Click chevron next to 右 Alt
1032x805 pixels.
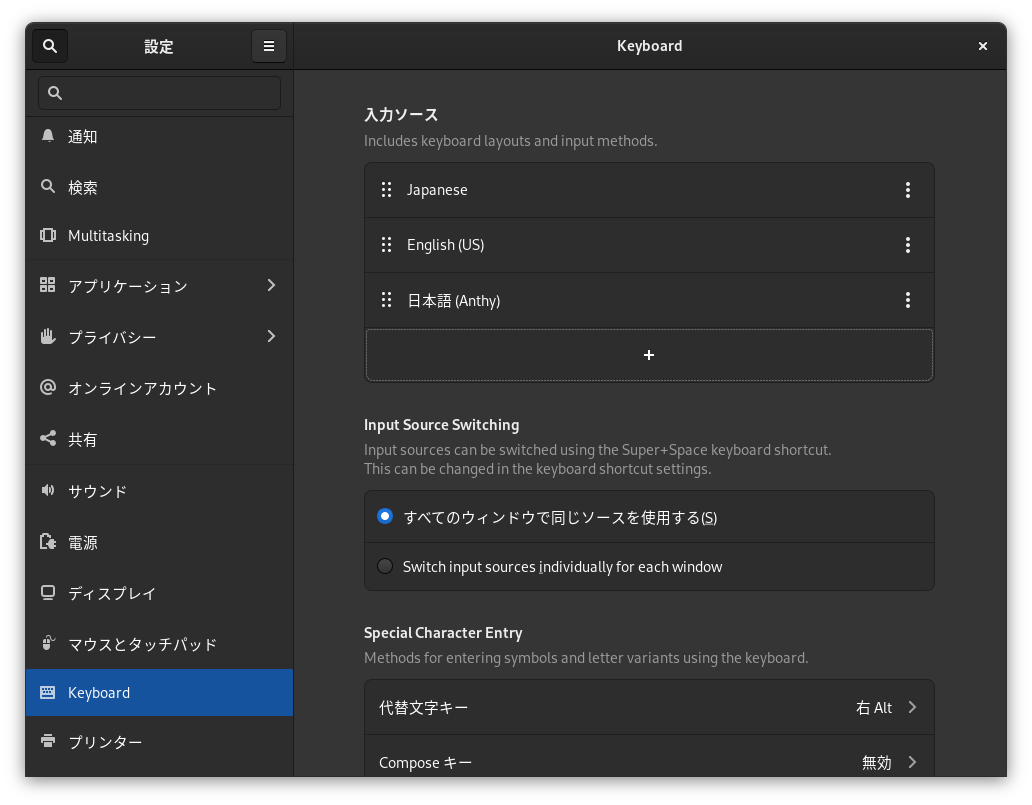click(912, 707)
